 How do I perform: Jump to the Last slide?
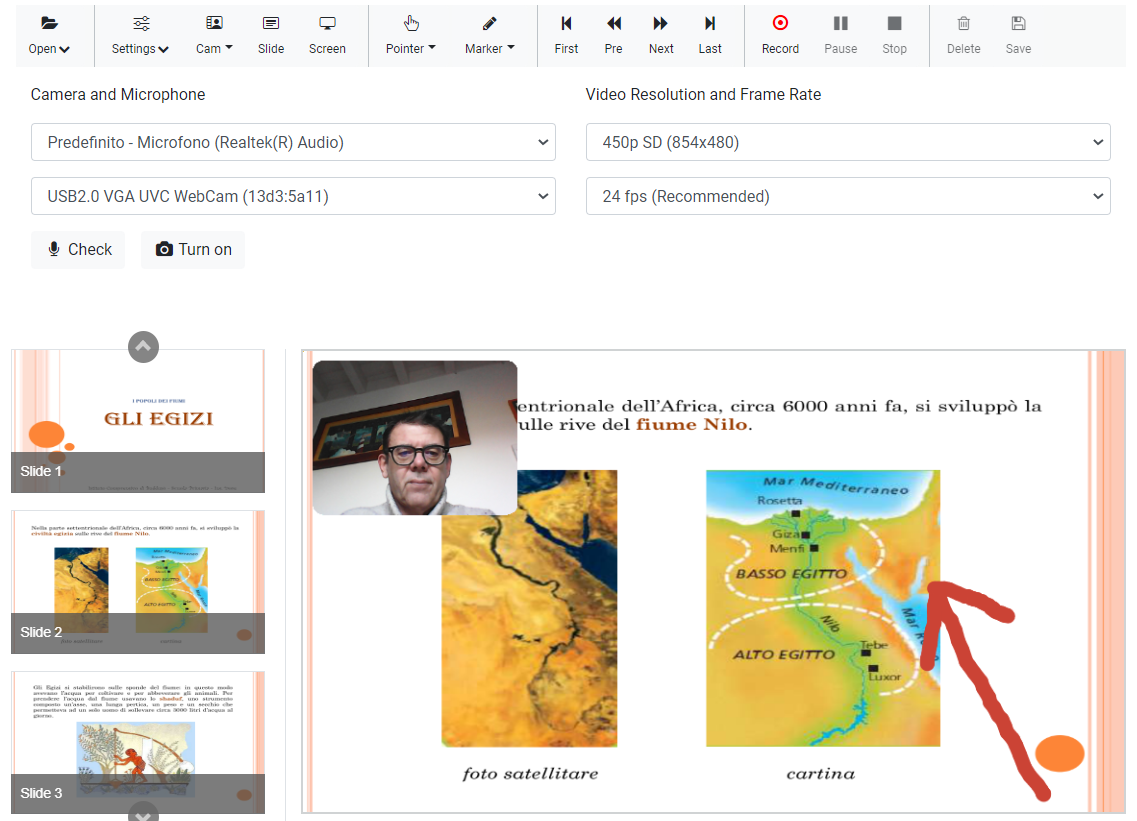click(710, 36)
